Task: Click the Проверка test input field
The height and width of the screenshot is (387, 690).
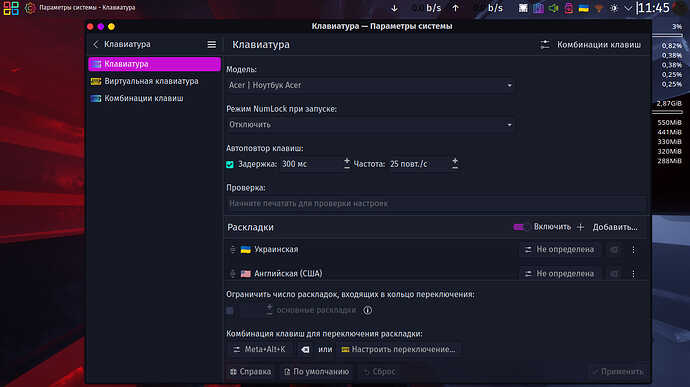Action: coord(437,203)
